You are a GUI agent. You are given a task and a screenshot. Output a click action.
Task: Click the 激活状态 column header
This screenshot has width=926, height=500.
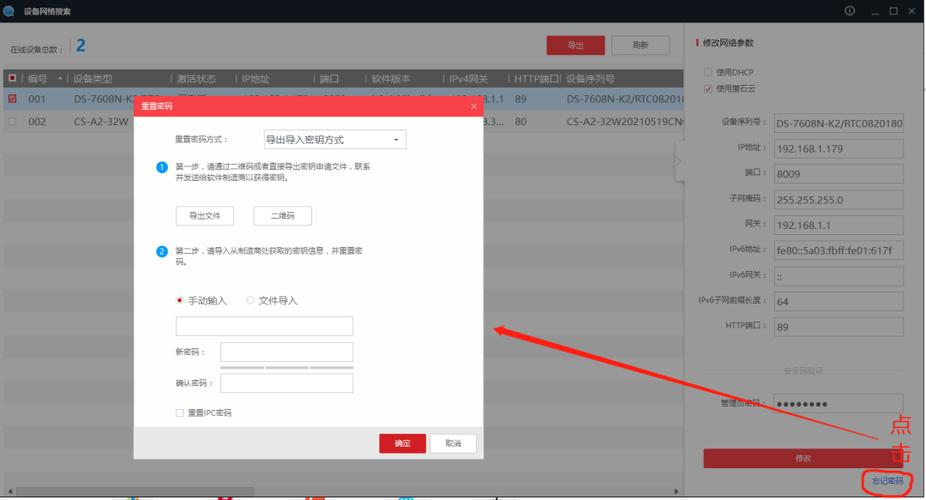(x=196, y=79)
